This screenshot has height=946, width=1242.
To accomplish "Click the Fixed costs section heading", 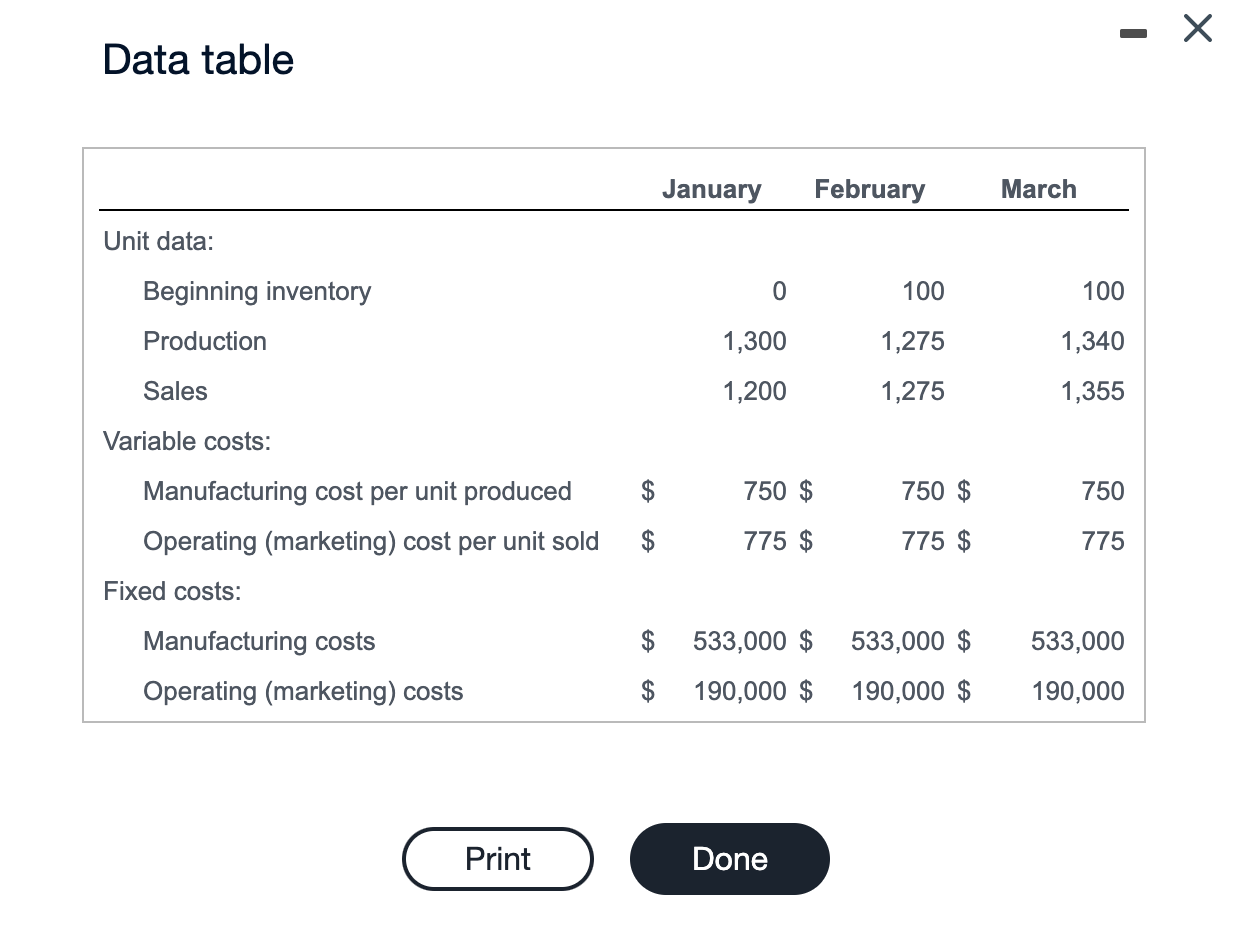I will (170, 591).
